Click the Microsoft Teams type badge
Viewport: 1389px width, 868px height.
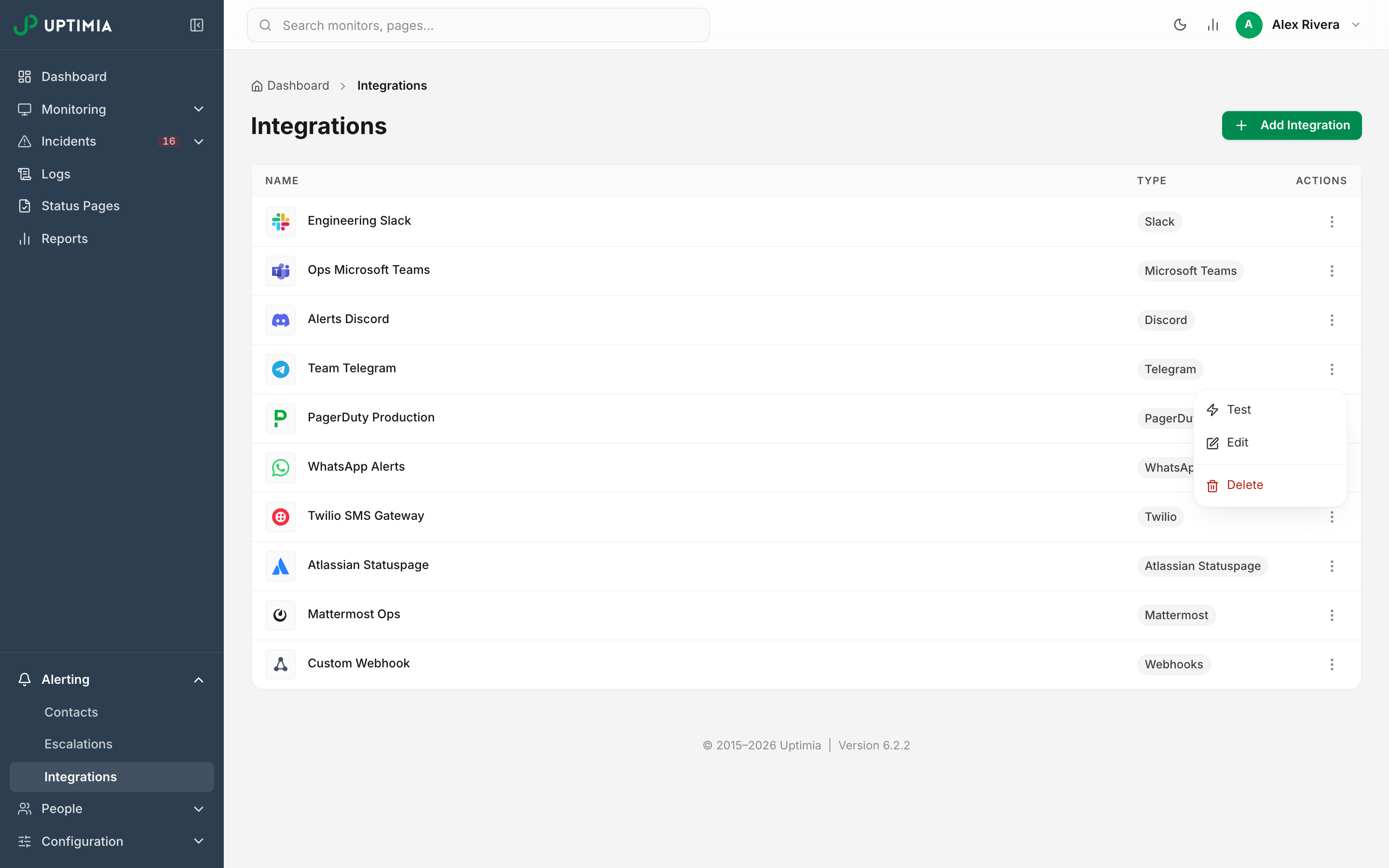pyautogui.click(x=1190, y=271)
